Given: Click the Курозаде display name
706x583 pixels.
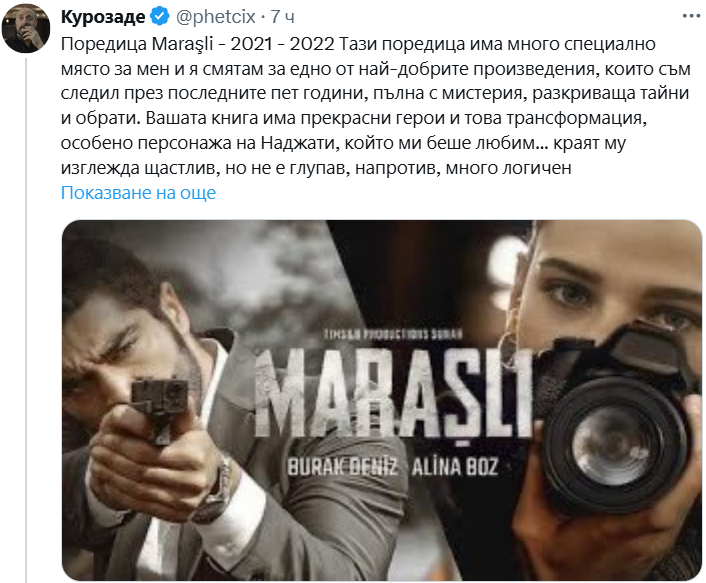Looking at the screenshot, I should click(x=103, y=17).
